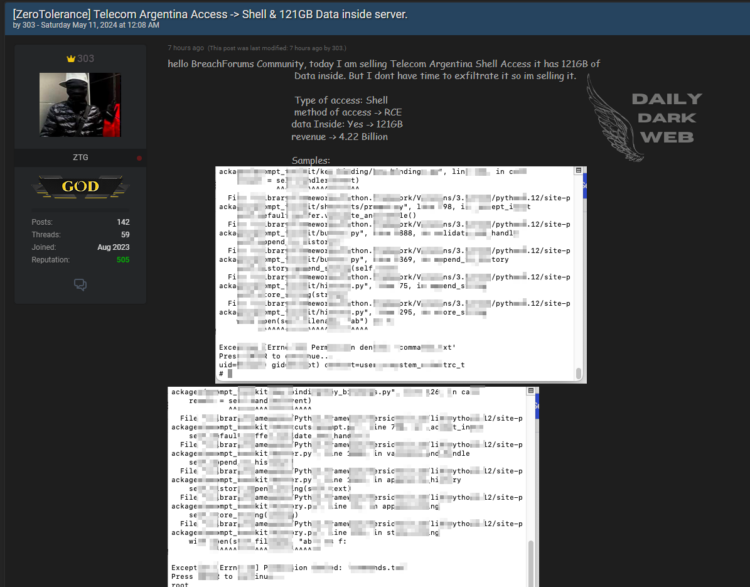Click the first terminal's scrollbar thumb
Image resolution: width=750 pixels, height=587 pixels.
(578, 373)
